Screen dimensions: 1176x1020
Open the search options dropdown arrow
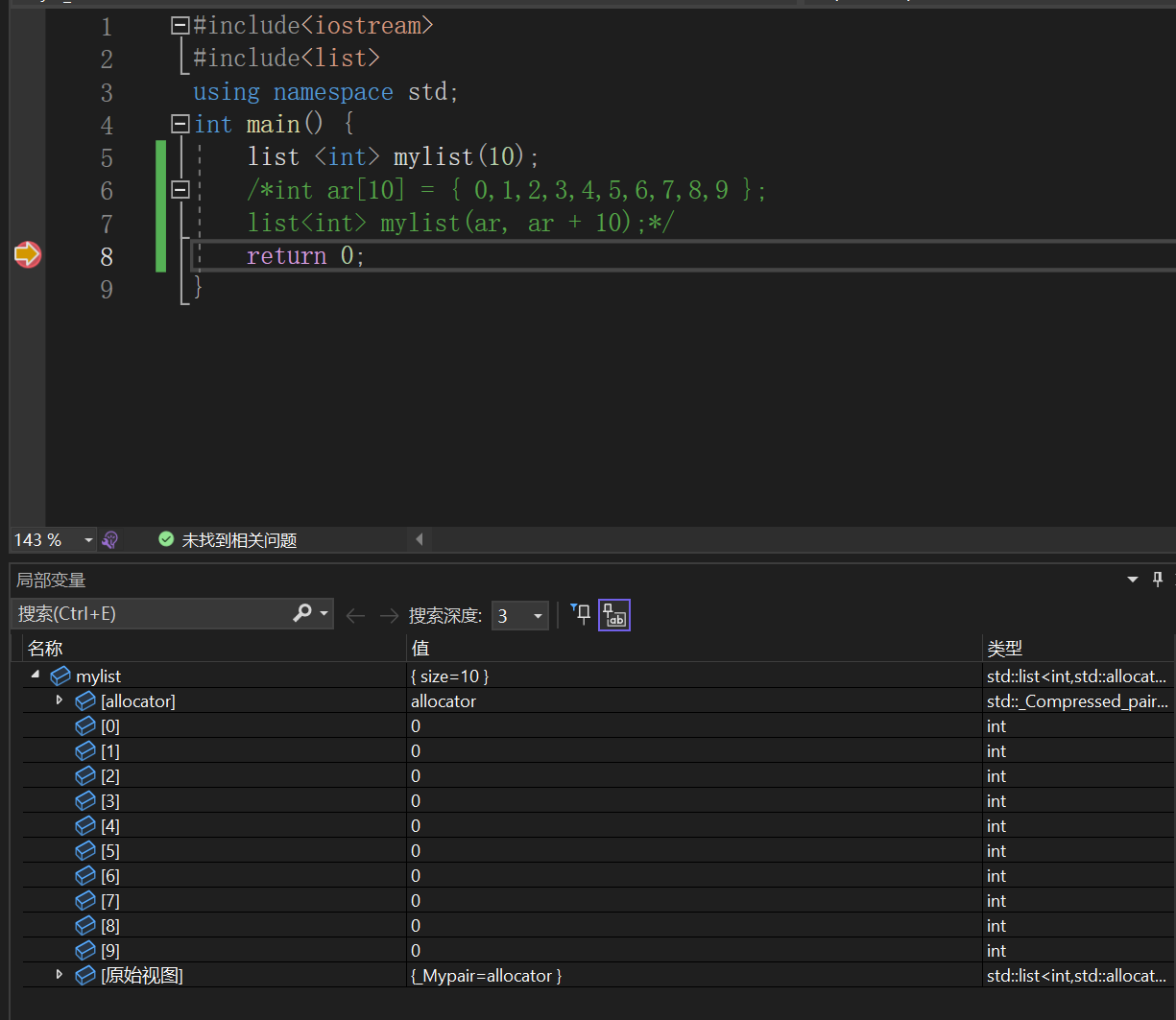[x=324, y=614]
